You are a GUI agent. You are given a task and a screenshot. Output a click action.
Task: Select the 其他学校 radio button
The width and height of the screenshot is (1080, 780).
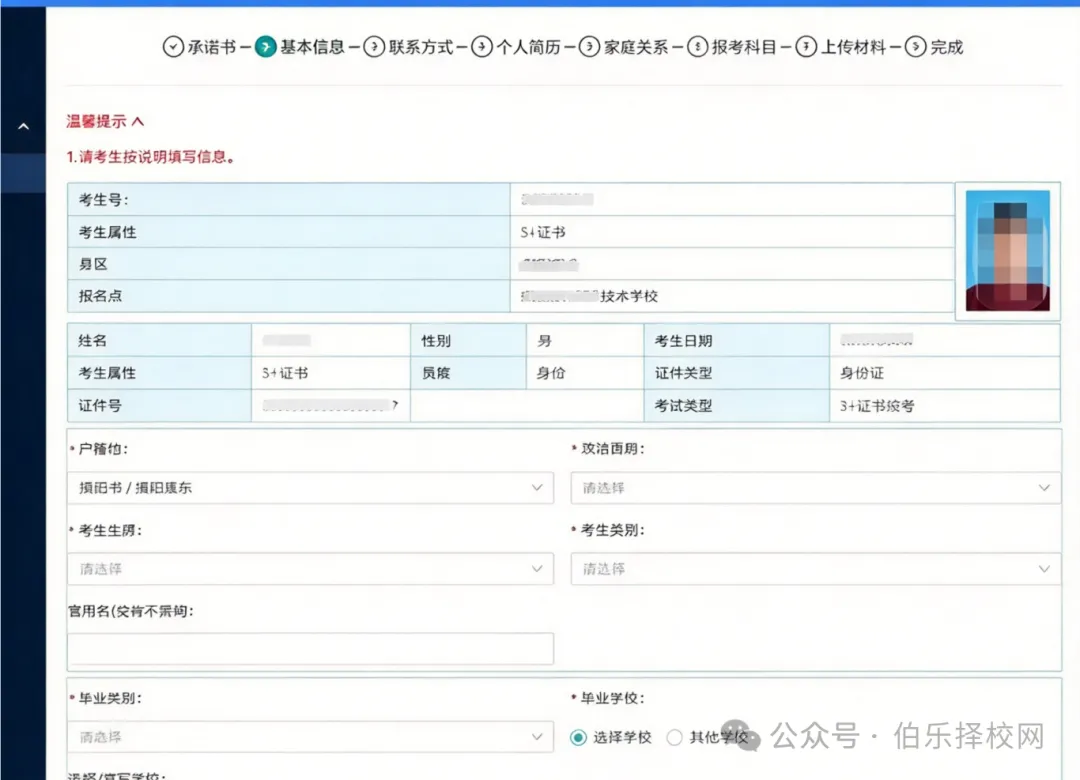click(674, 737)
